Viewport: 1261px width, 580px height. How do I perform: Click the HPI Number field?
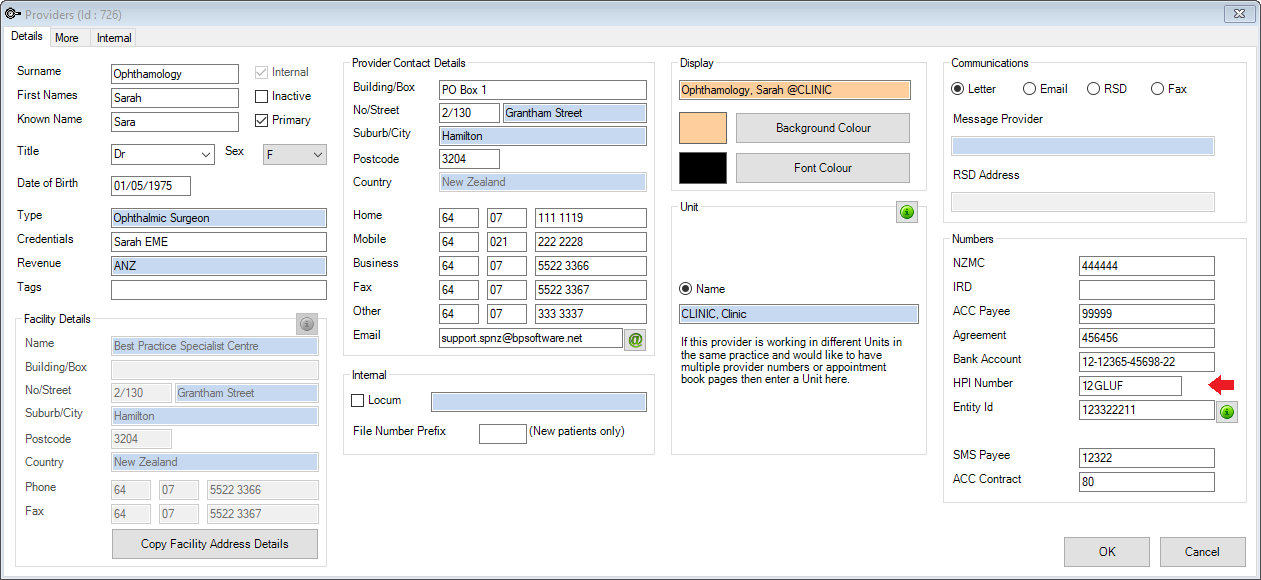pyautogui.click(x=1131, y=386)
